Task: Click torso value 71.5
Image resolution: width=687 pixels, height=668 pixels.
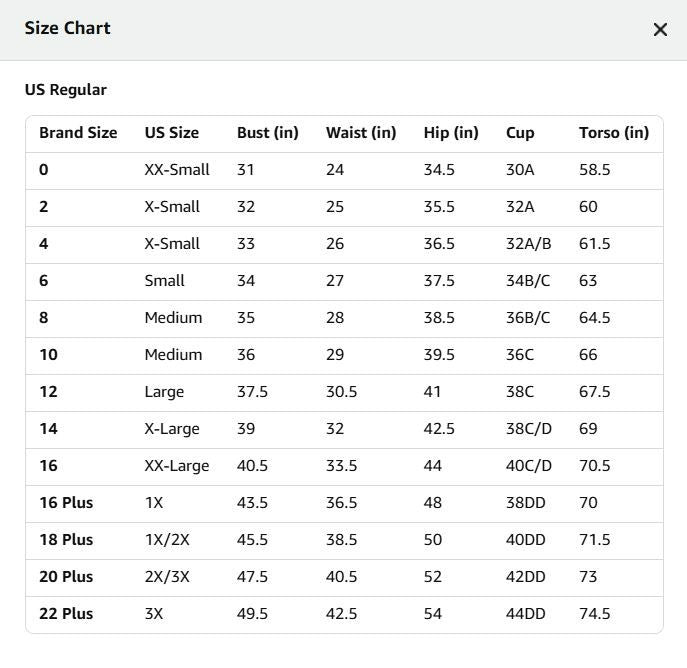Action: click(595, 540)
